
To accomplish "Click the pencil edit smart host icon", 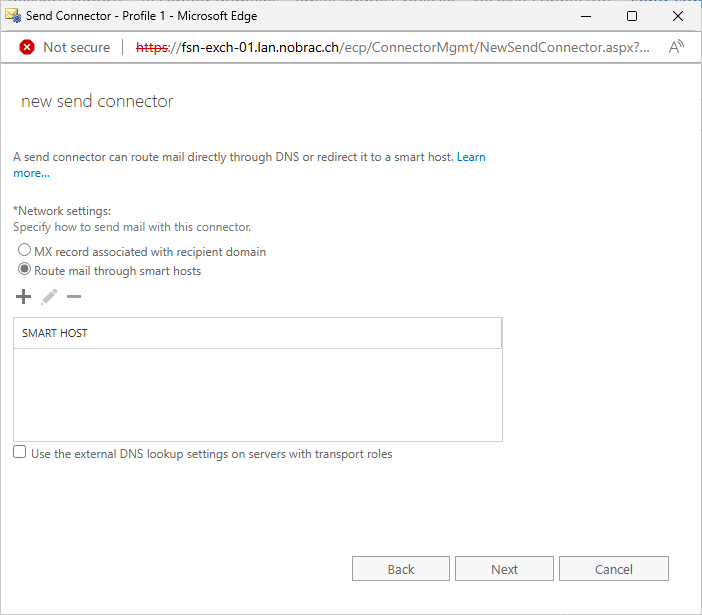I will [x=49, y=297].
